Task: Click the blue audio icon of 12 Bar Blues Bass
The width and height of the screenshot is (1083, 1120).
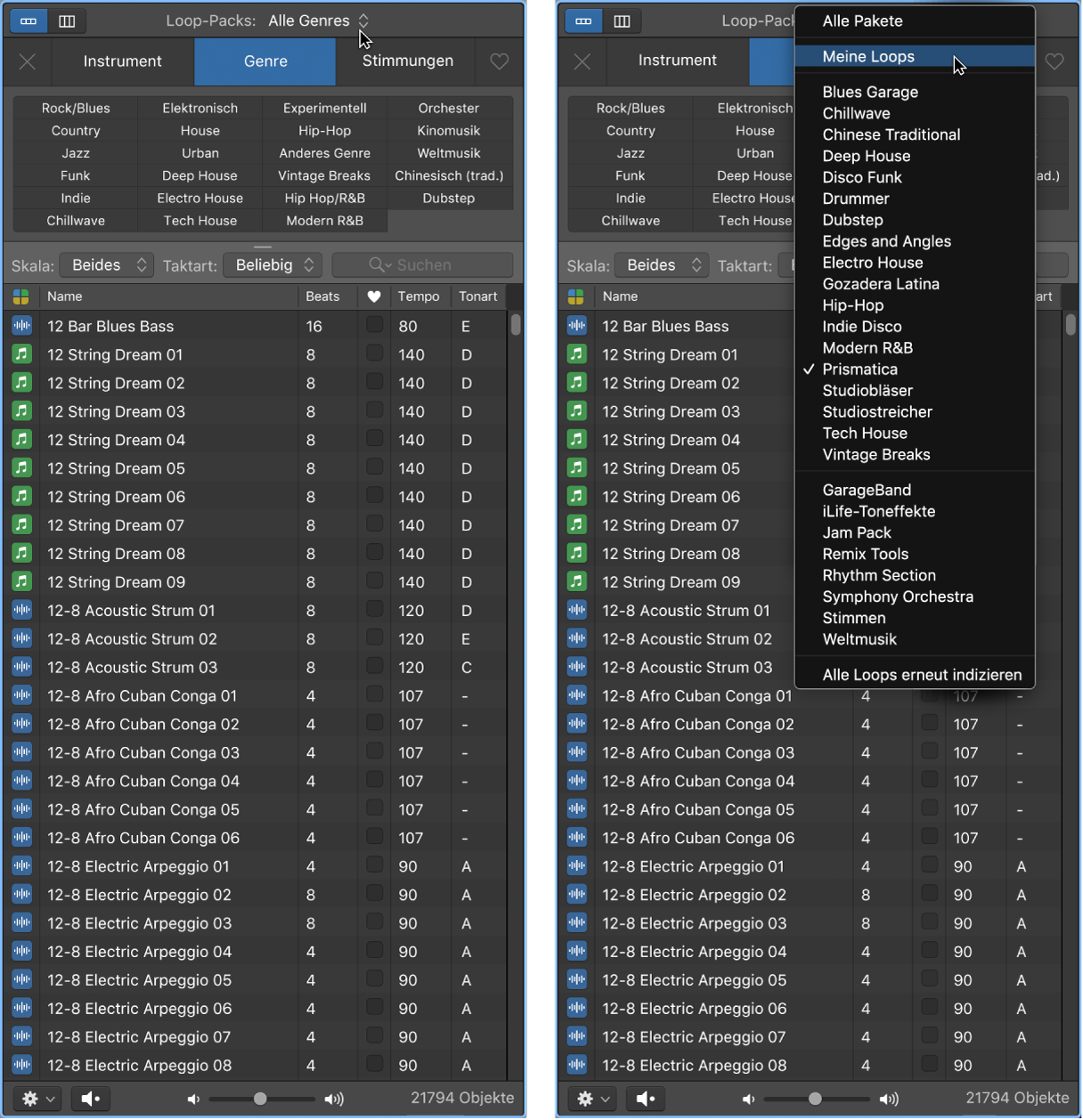Action: point(21,326)
